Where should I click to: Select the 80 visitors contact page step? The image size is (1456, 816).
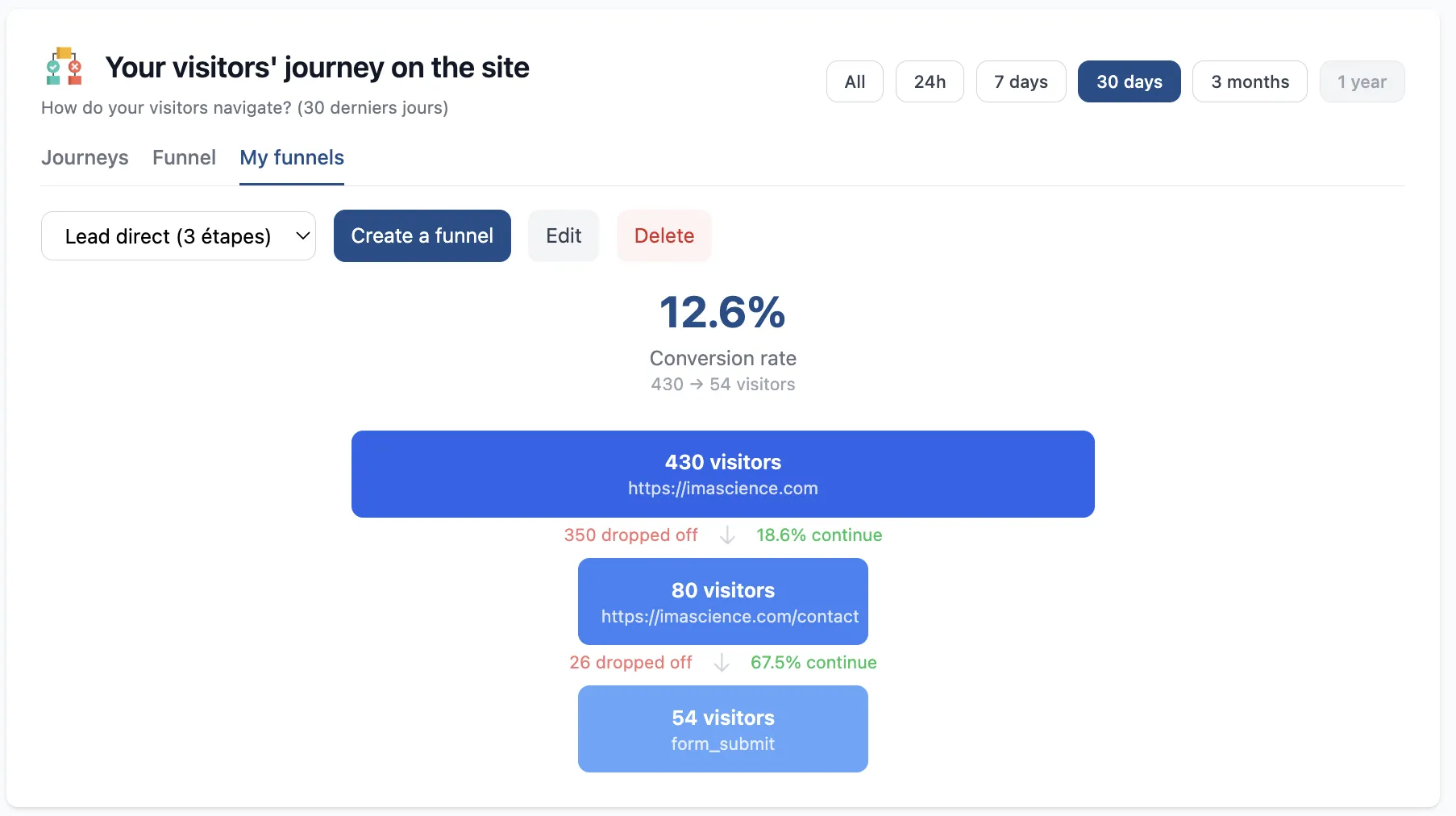722,602
